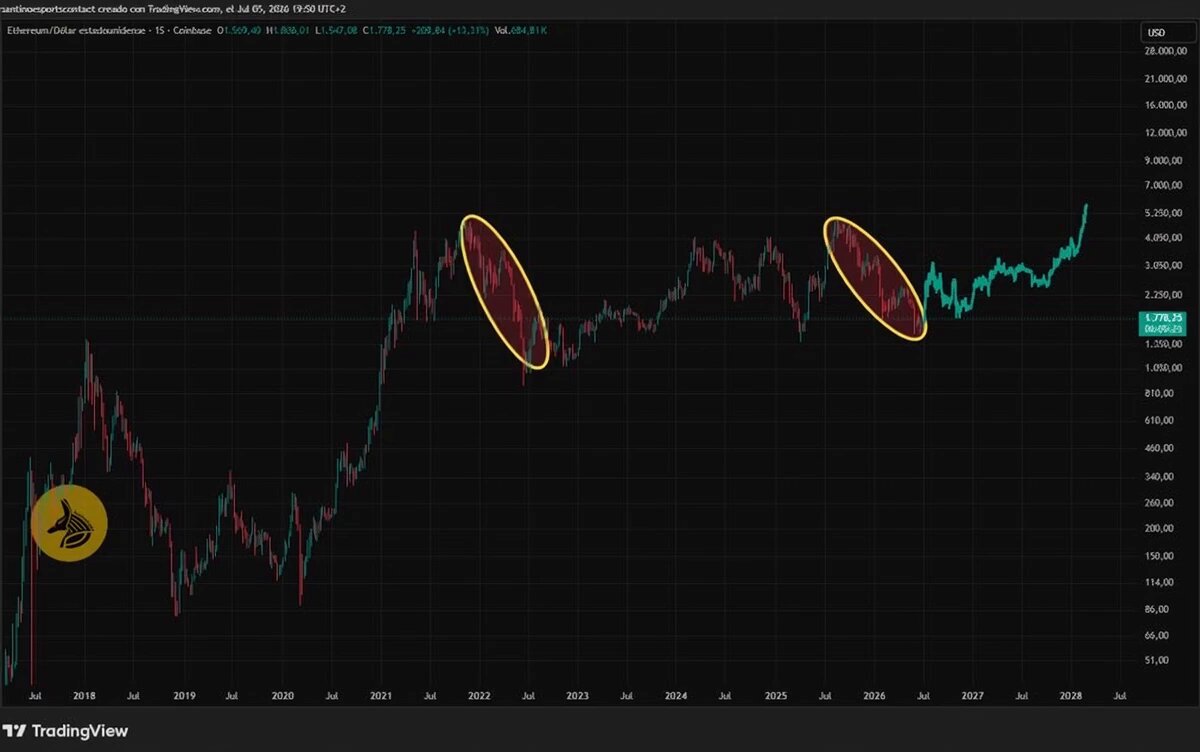Image resolution: width=1200 pixels, height=752 pixels.
Task: Select the current price label 1.778,25
Action: [x=1164, y=317]
